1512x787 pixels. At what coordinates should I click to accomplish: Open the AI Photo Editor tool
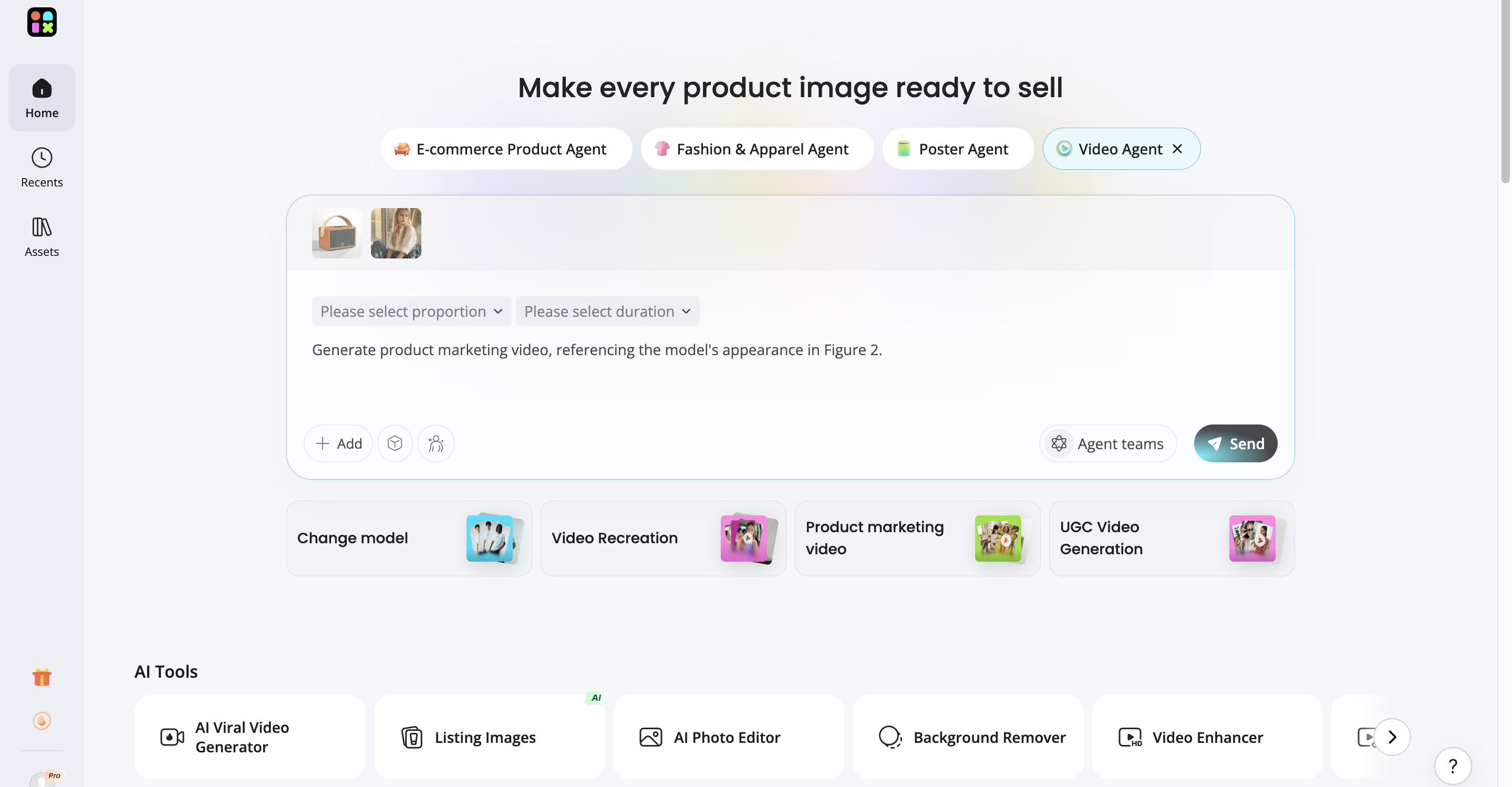point(728,737)
